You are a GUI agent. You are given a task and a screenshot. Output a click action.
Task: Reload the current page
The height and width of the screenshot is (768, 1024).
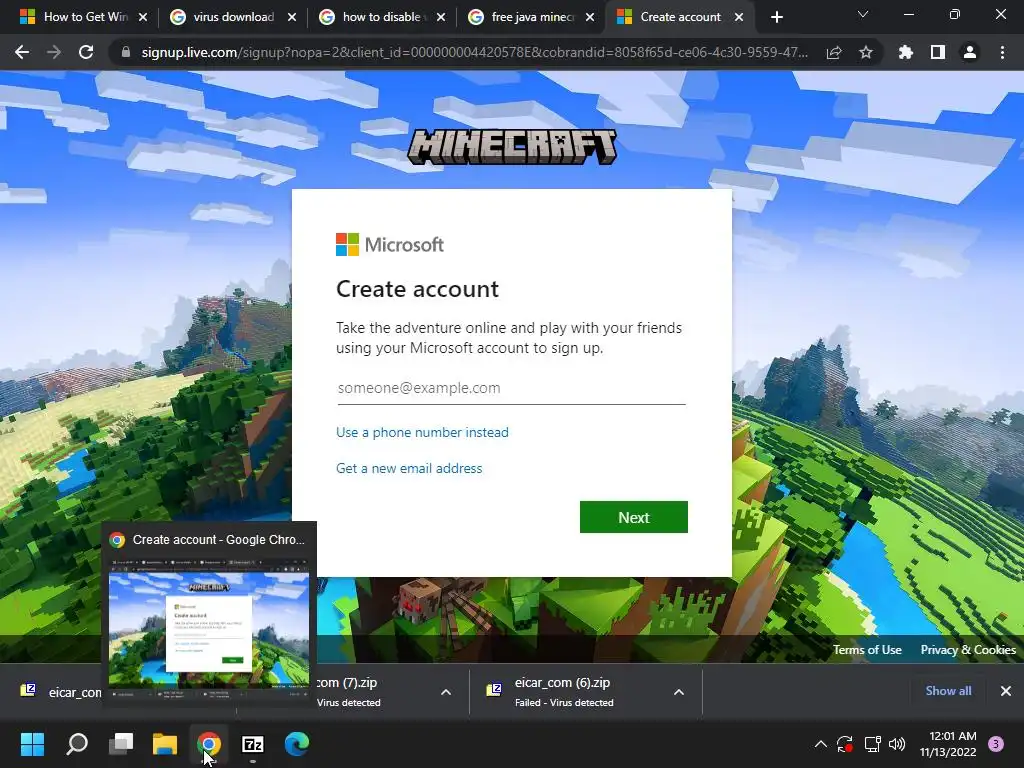[x=86, y=52]
